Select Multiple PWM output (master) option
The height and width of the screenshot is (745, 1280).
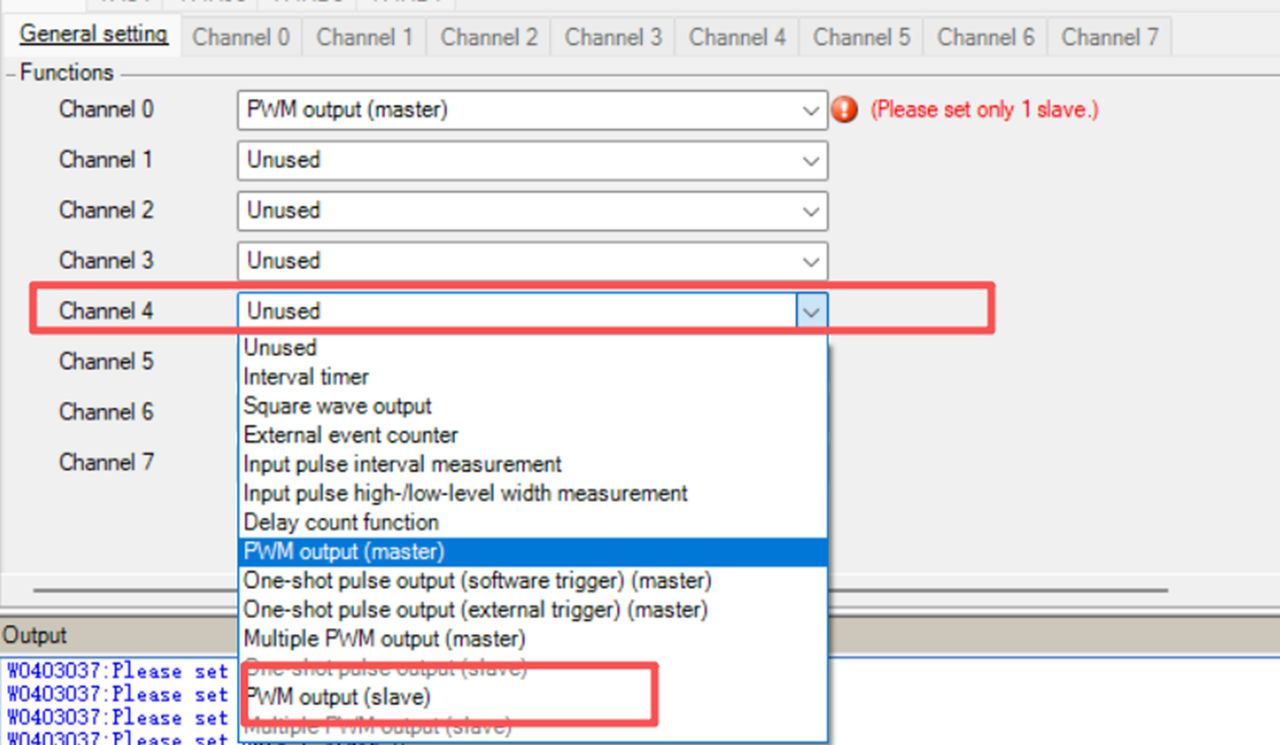click(x=384, y=638)
